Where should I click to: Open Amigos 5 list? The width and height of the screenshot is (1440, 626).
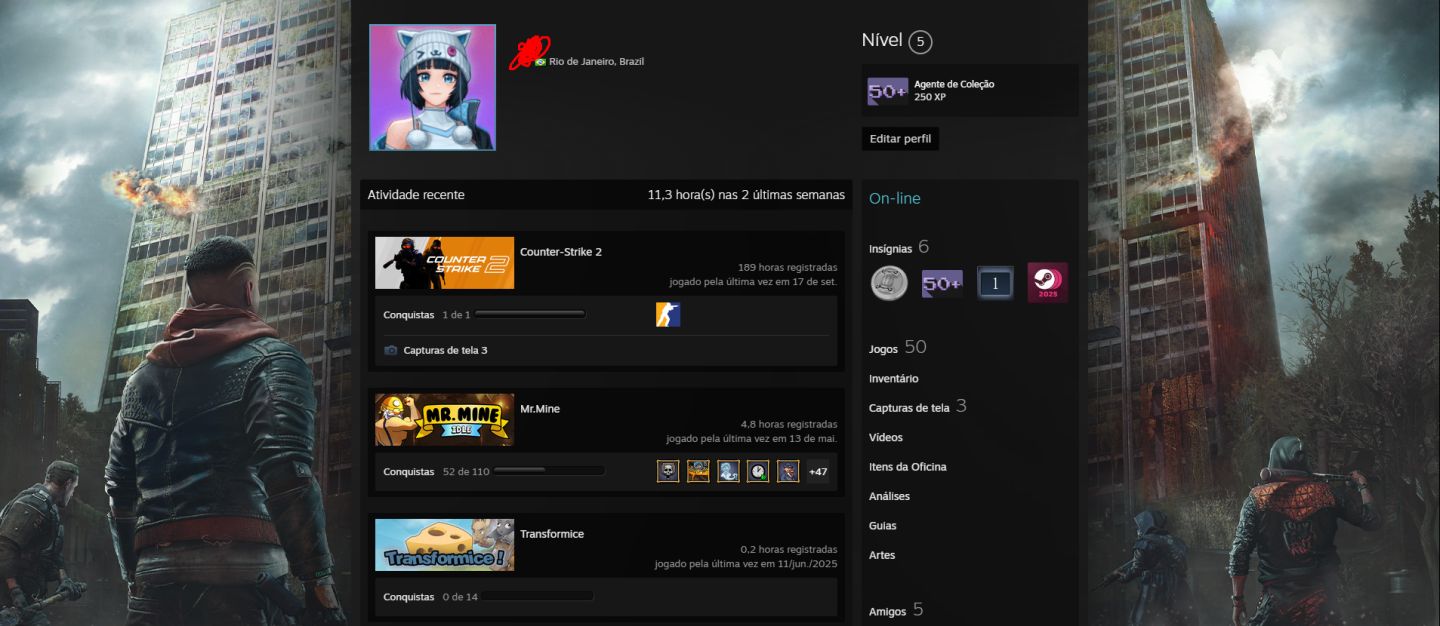pyautogui.click(x=896, y=610)
